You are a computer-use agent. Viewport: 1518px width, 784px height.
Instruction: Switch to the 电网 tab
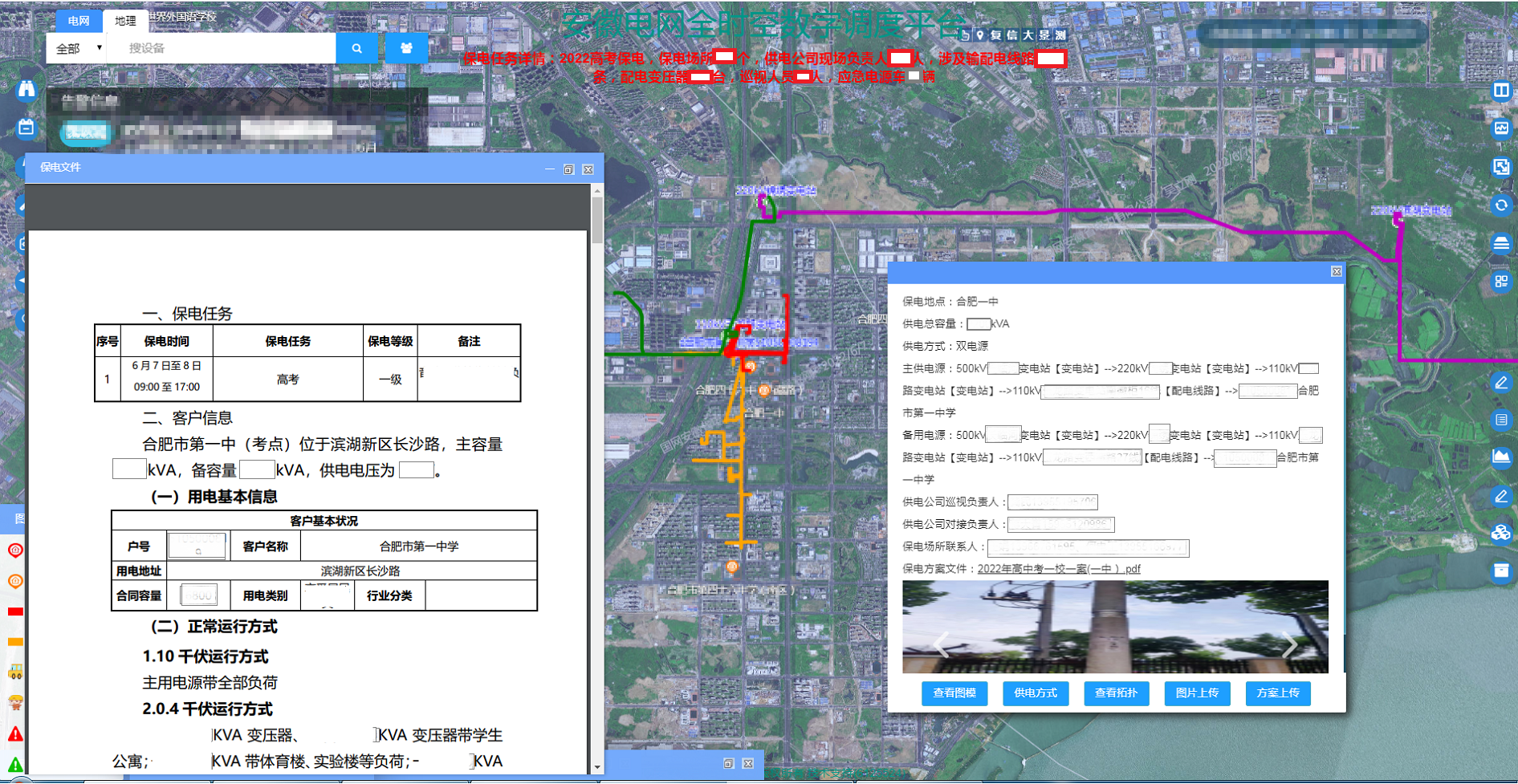[79, 21]
